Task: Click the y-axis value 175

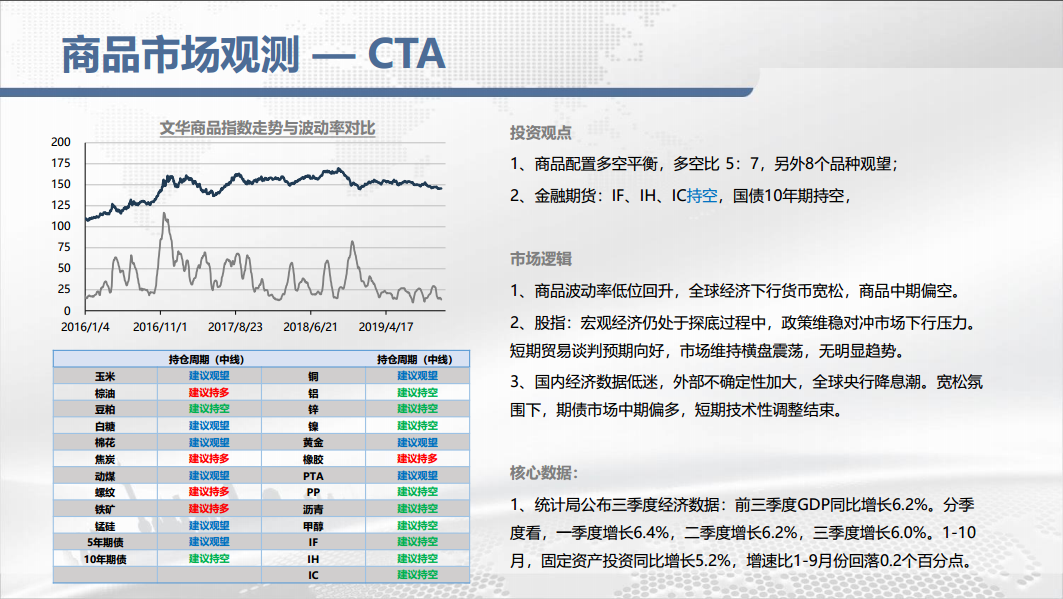Action: pyautogui.click(x=61, y=163)
